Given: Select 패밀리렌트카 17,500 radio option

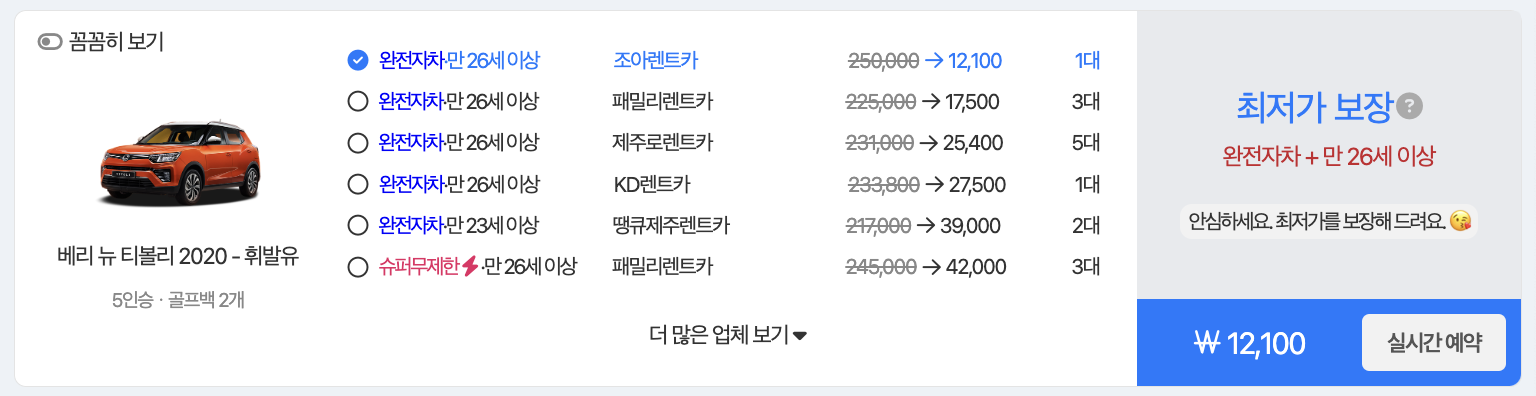Looking at the screenshot, I should pos(358,101).
